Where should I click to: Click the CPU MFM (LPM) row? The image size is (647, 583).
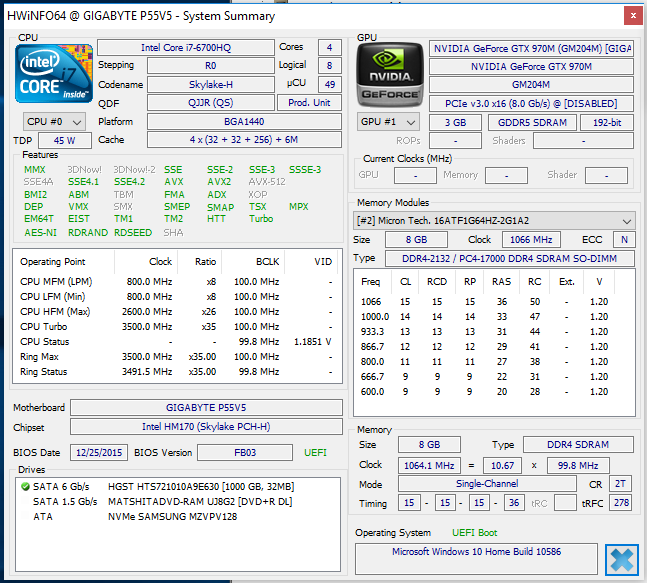176,282
